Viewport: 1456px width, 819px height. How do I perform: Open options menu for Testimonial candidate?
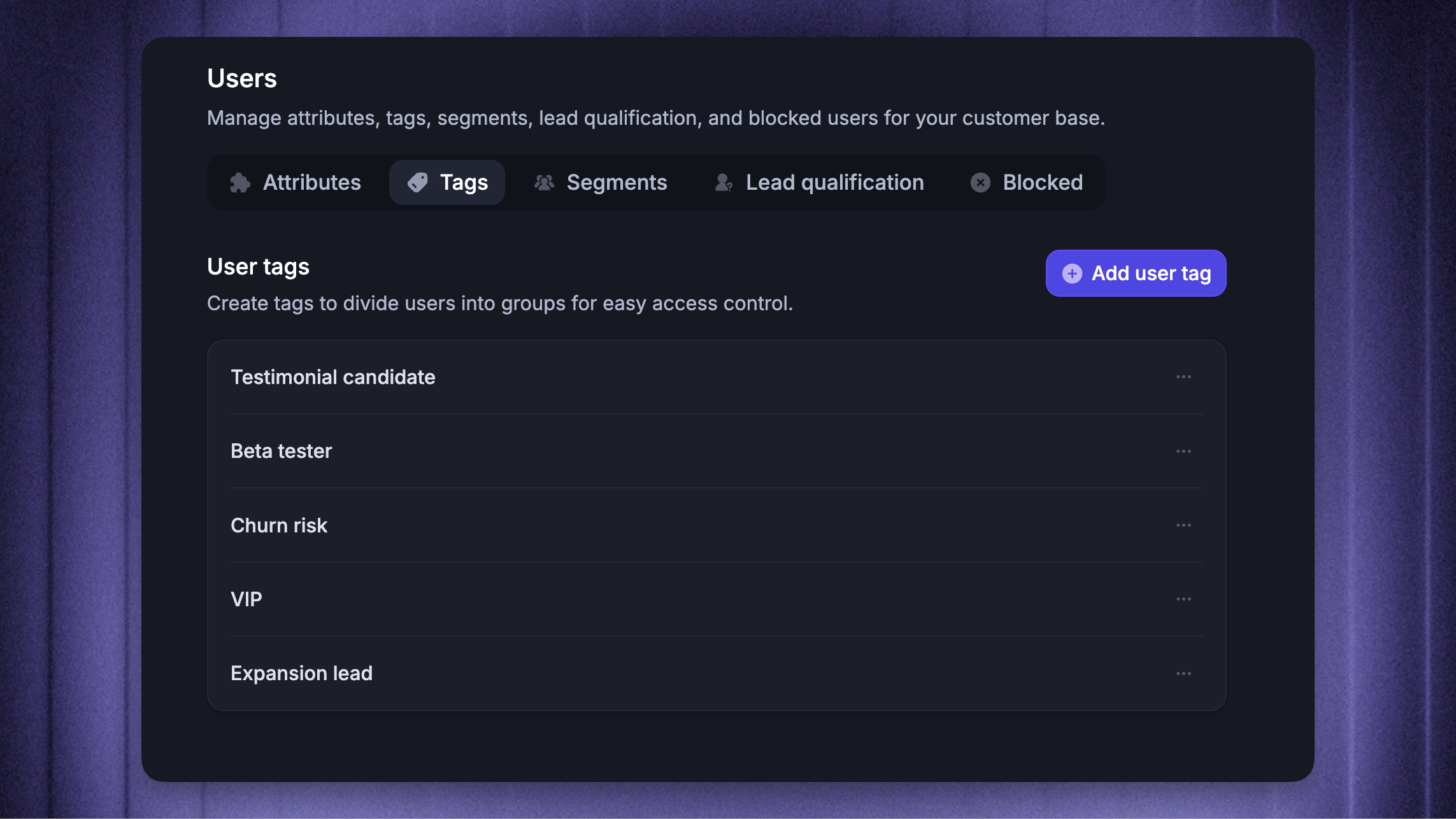coord(1183,377)
